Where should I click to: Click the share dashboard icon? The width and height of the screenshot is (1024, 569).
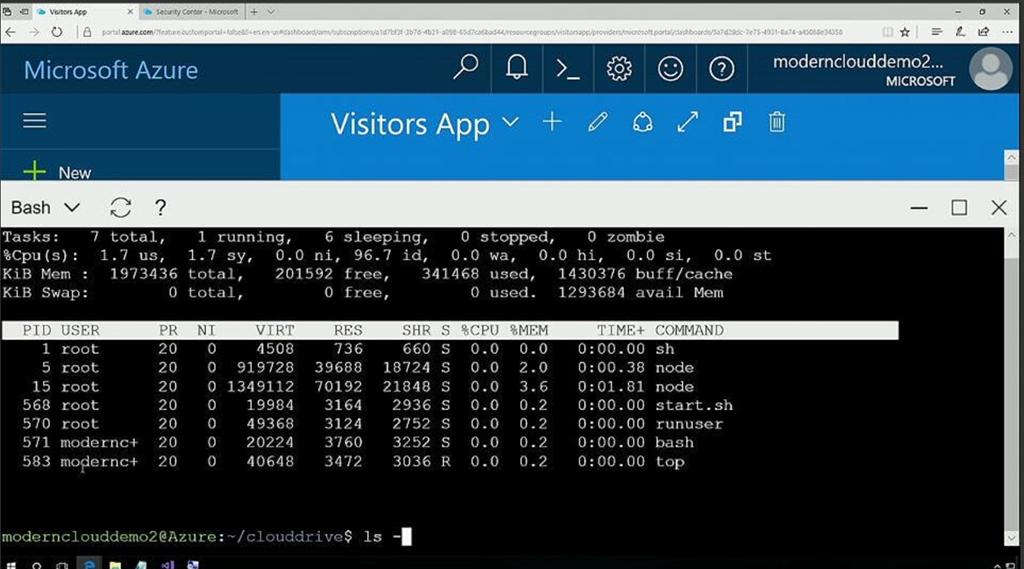point(643,122)
